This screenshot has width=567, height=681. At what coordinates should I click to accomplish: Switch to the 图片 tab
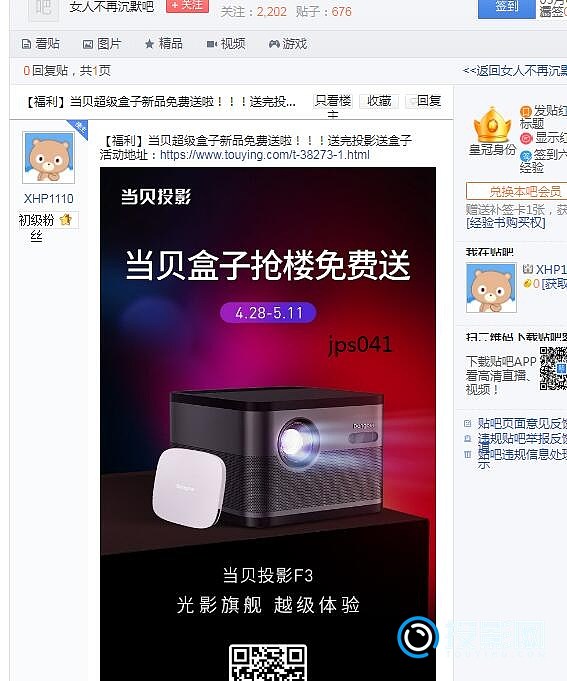102,44
